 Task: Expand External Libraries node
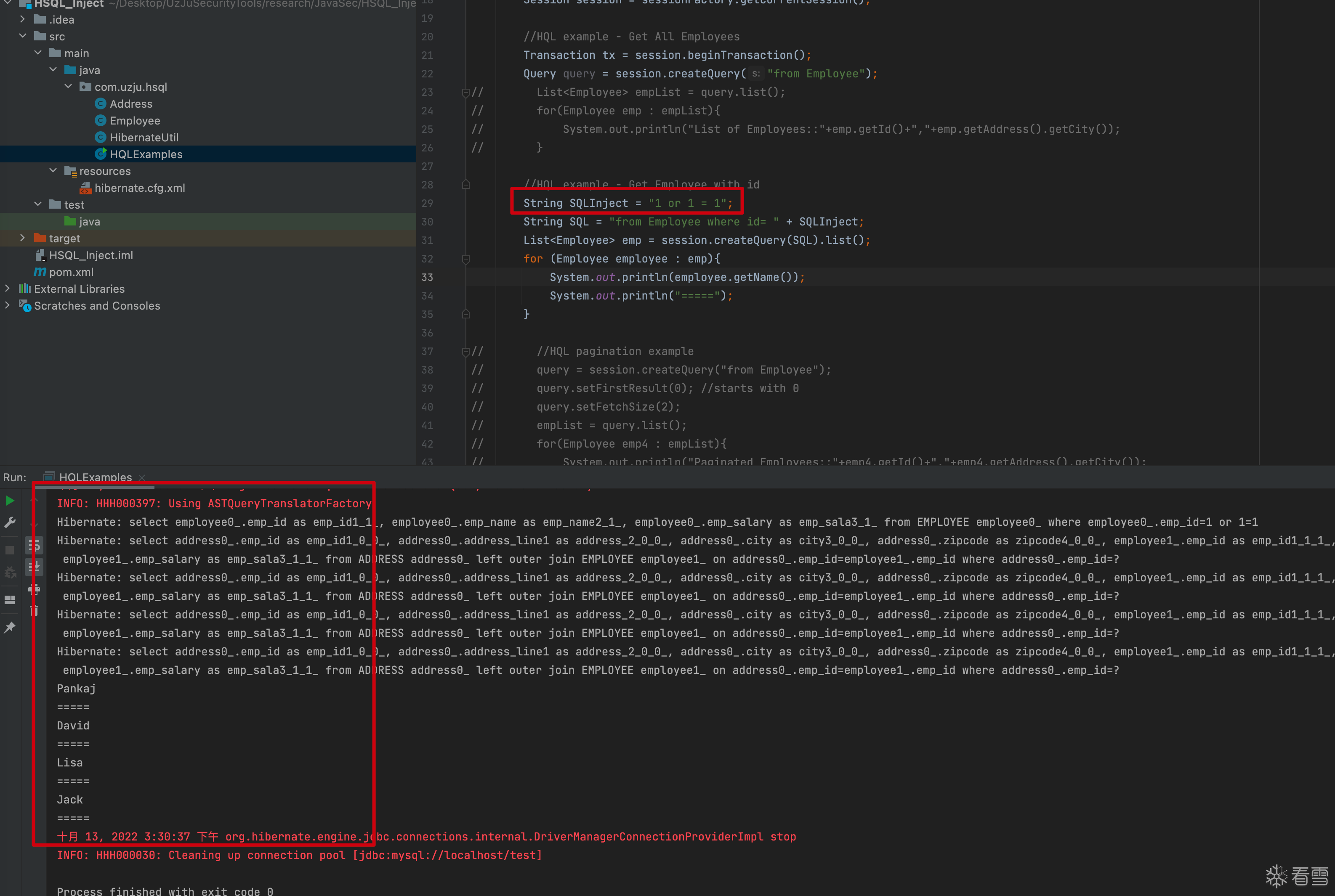[8, 289]
